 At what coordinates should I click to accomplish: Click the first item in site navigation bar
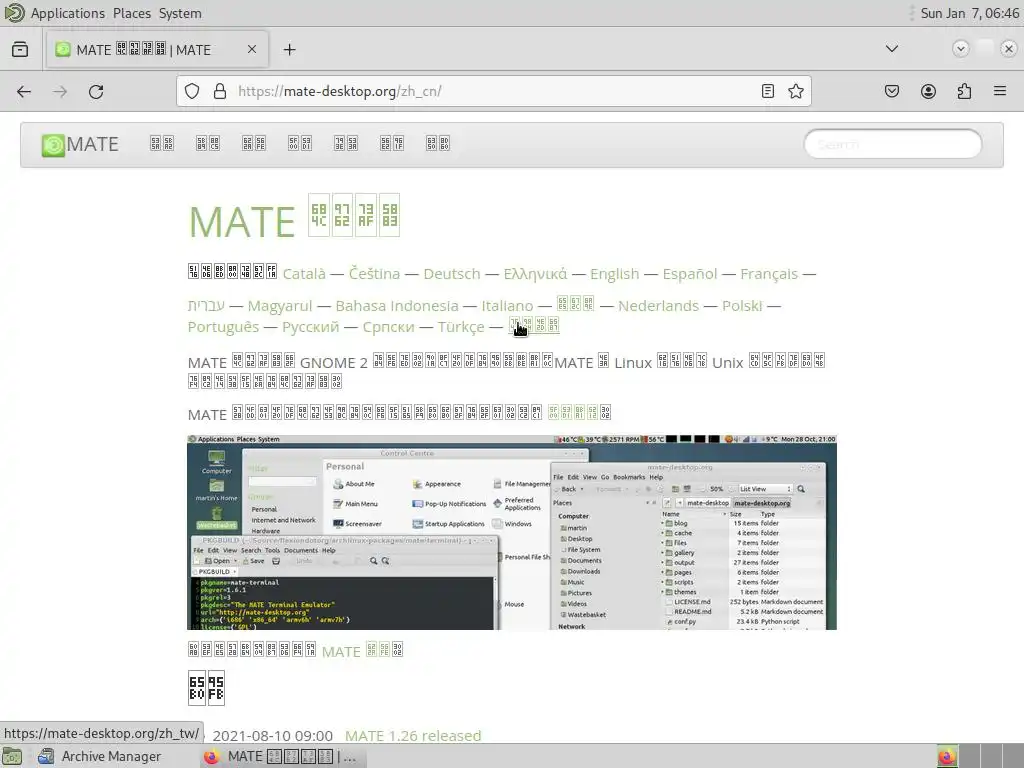point(162,143)
